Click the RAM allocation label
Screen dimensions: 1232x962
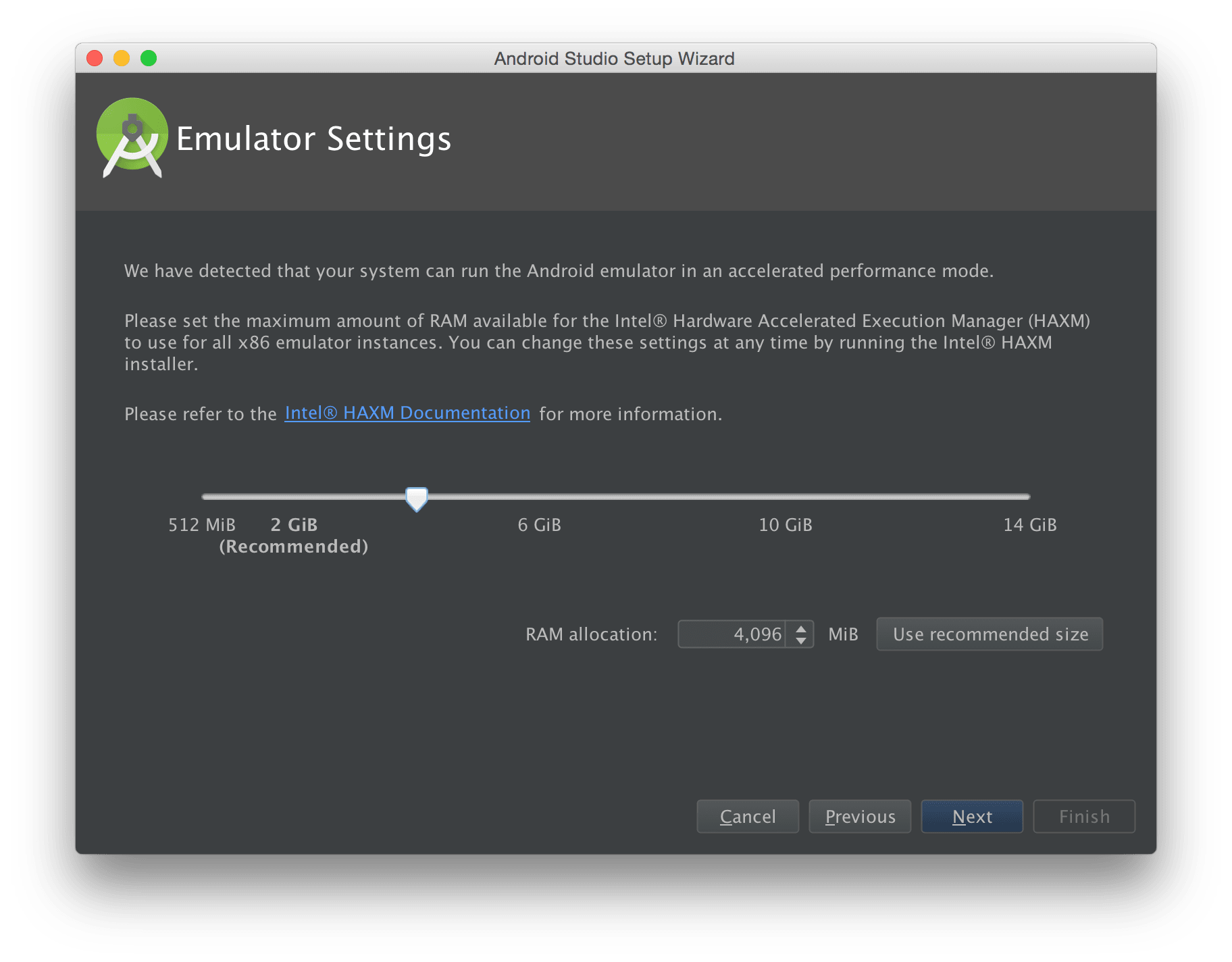(x=591, y=634)
